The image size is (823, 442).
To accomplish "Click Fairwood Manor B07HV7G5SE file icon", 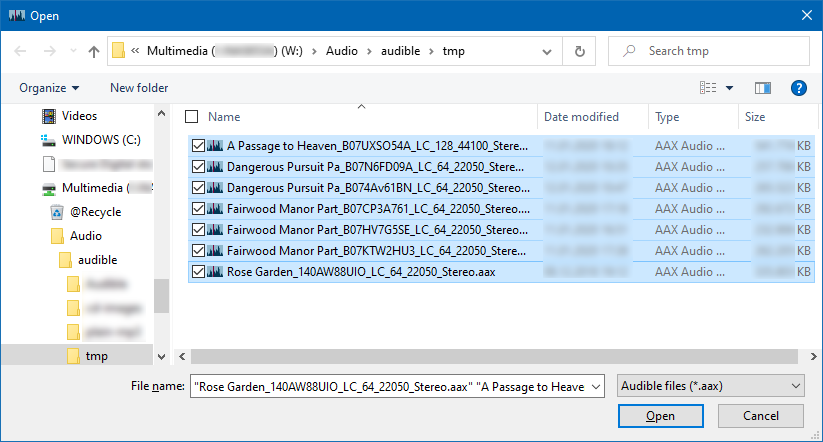I will [215, 229].
